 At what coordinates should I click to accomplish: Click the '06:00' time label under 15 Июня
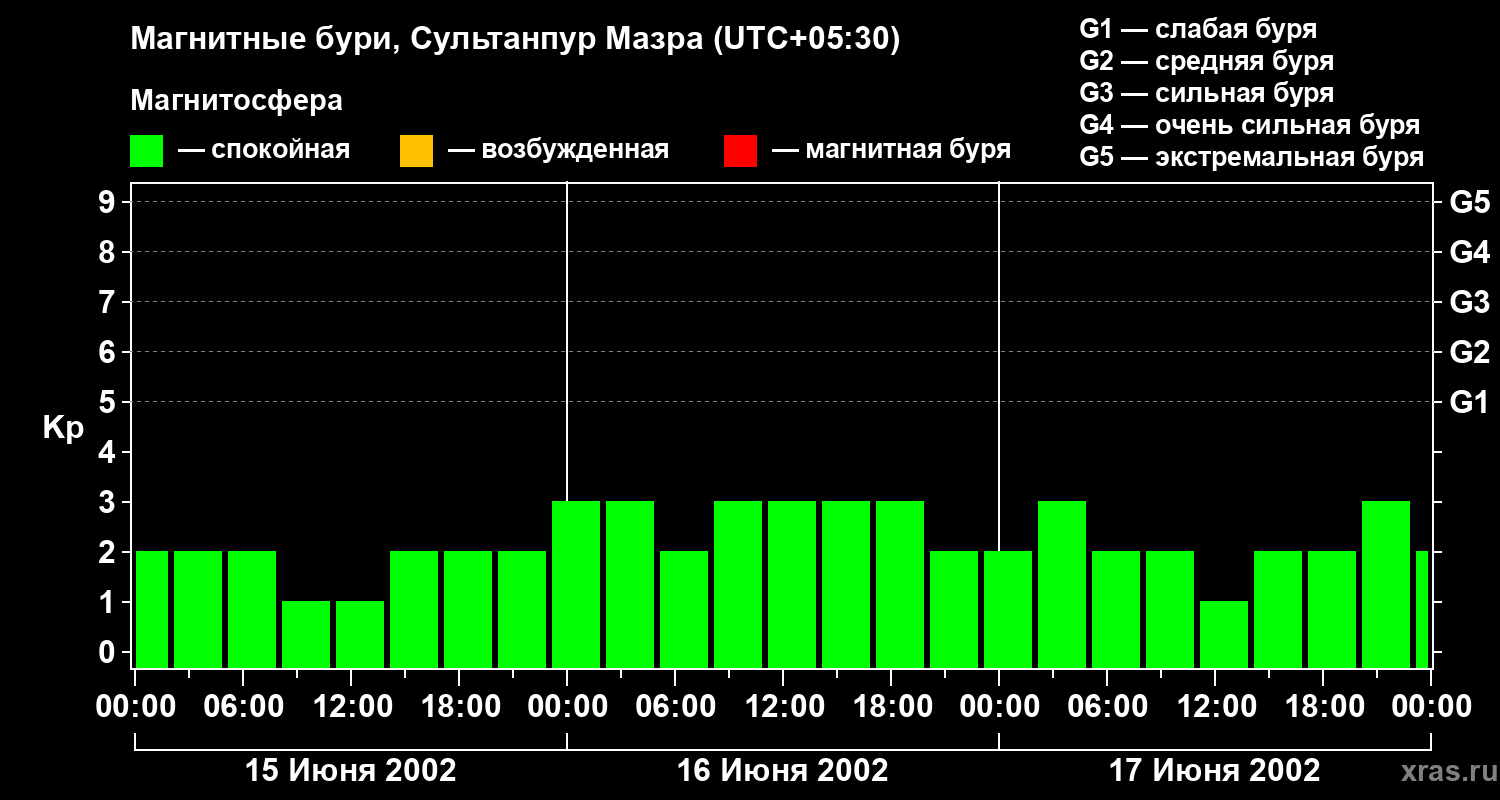[x=243, y=707]
